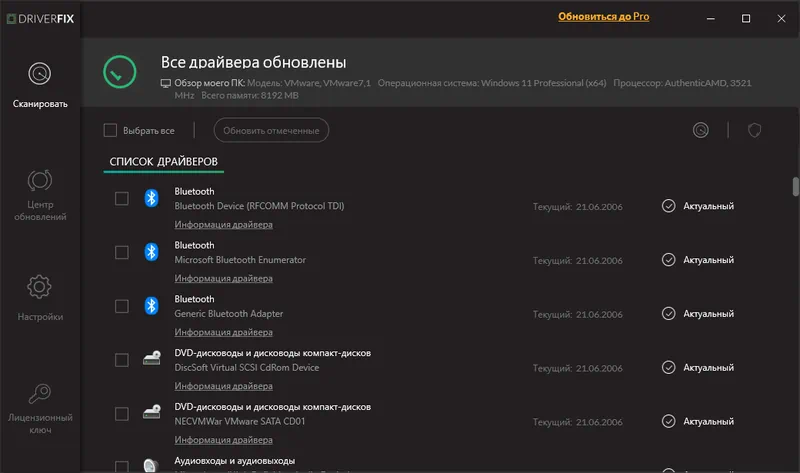Check the DiscSoft Virtual SCSI CdRom Device box
Image resolution: width=800 pixels, height=473 pixels.
click(x=121, y=360)
